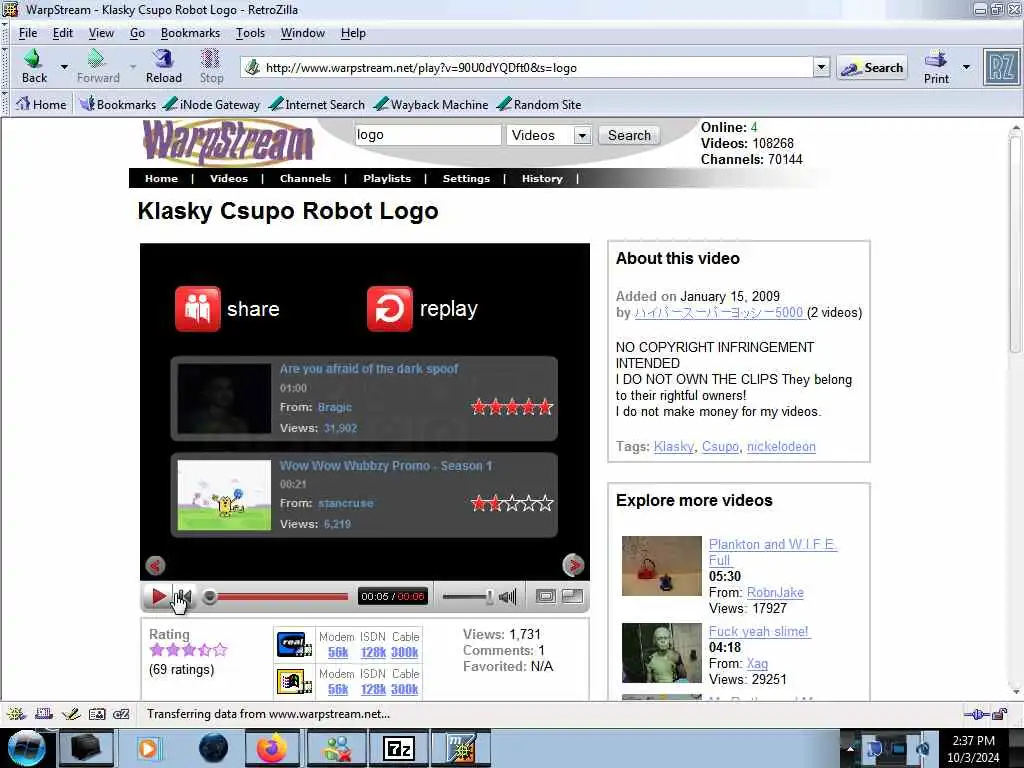Open the Tools menu
Image resolution: width=1024 pixels, height=768 pixels.
[x=250, y=33]
